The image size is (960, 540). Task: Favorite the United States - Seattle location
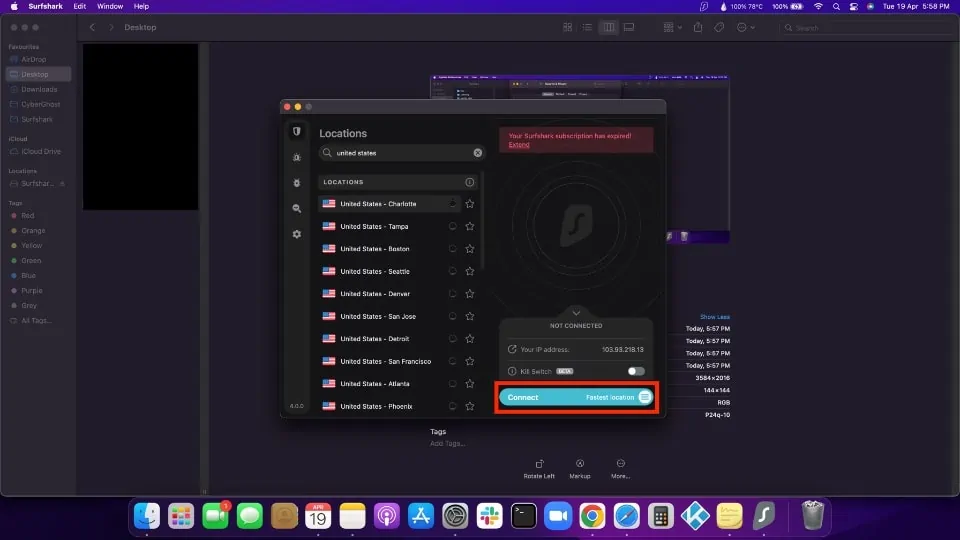pos(470,271)
